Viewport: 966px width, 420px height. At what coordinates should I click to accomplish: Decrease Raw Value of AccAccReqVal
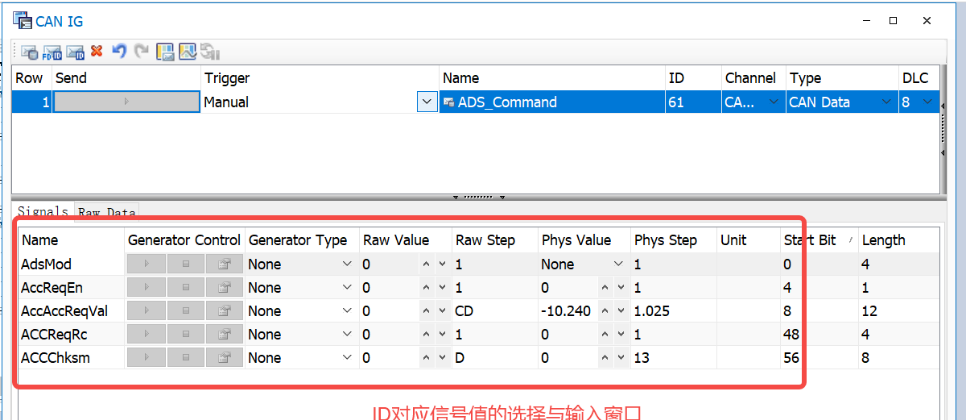point(442,311)
